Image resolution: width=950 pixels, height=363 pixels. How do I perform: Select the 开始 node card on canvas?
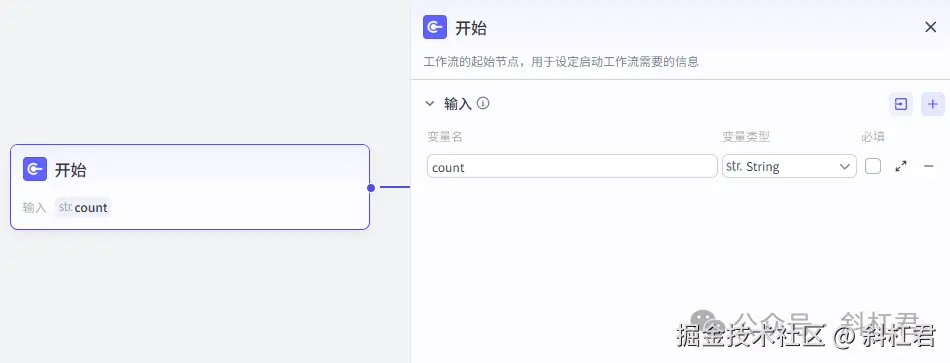point(190,187)
